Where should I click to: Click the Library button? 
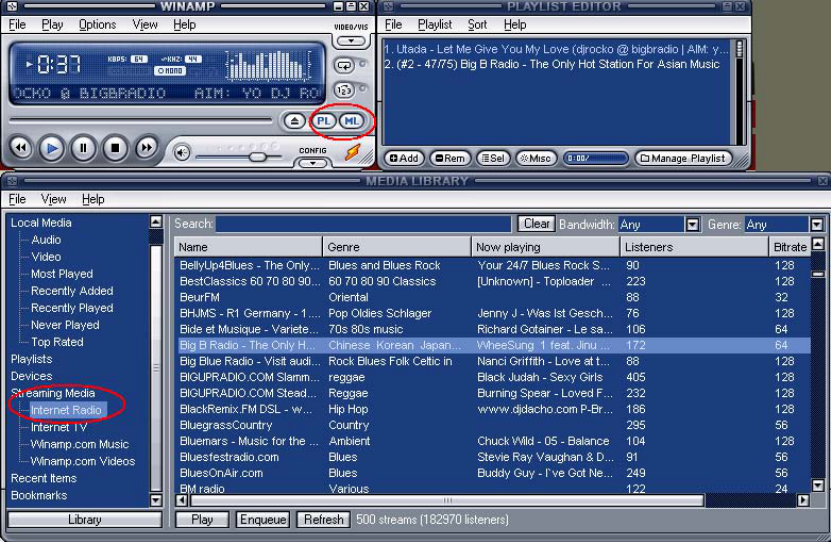(85, 519)
